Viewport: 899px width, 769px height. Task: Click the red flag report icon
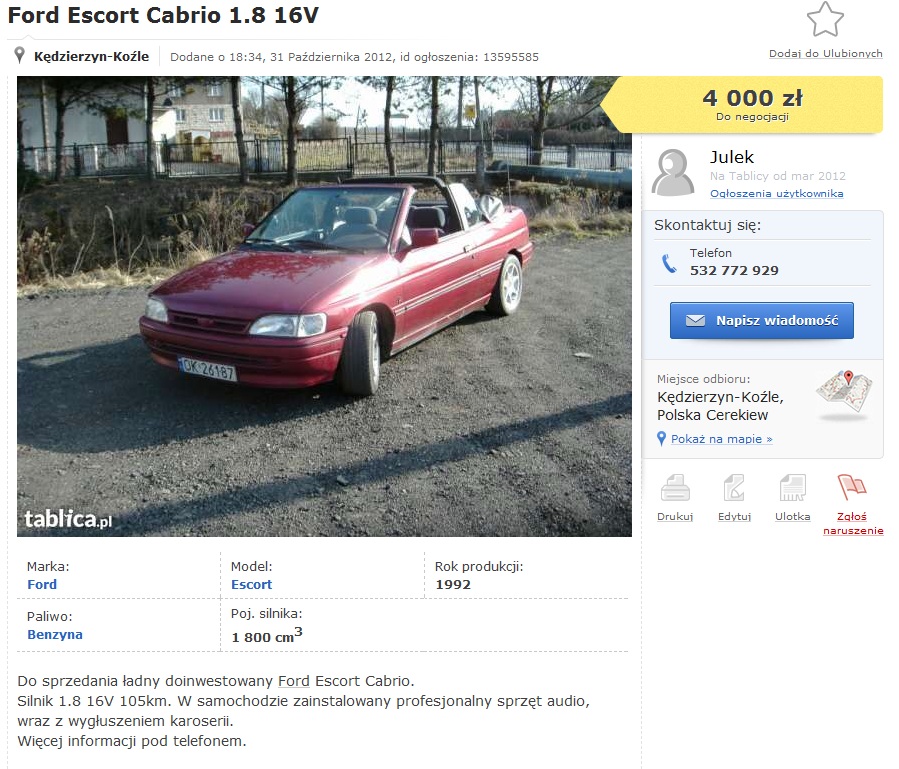click(851, 487)
